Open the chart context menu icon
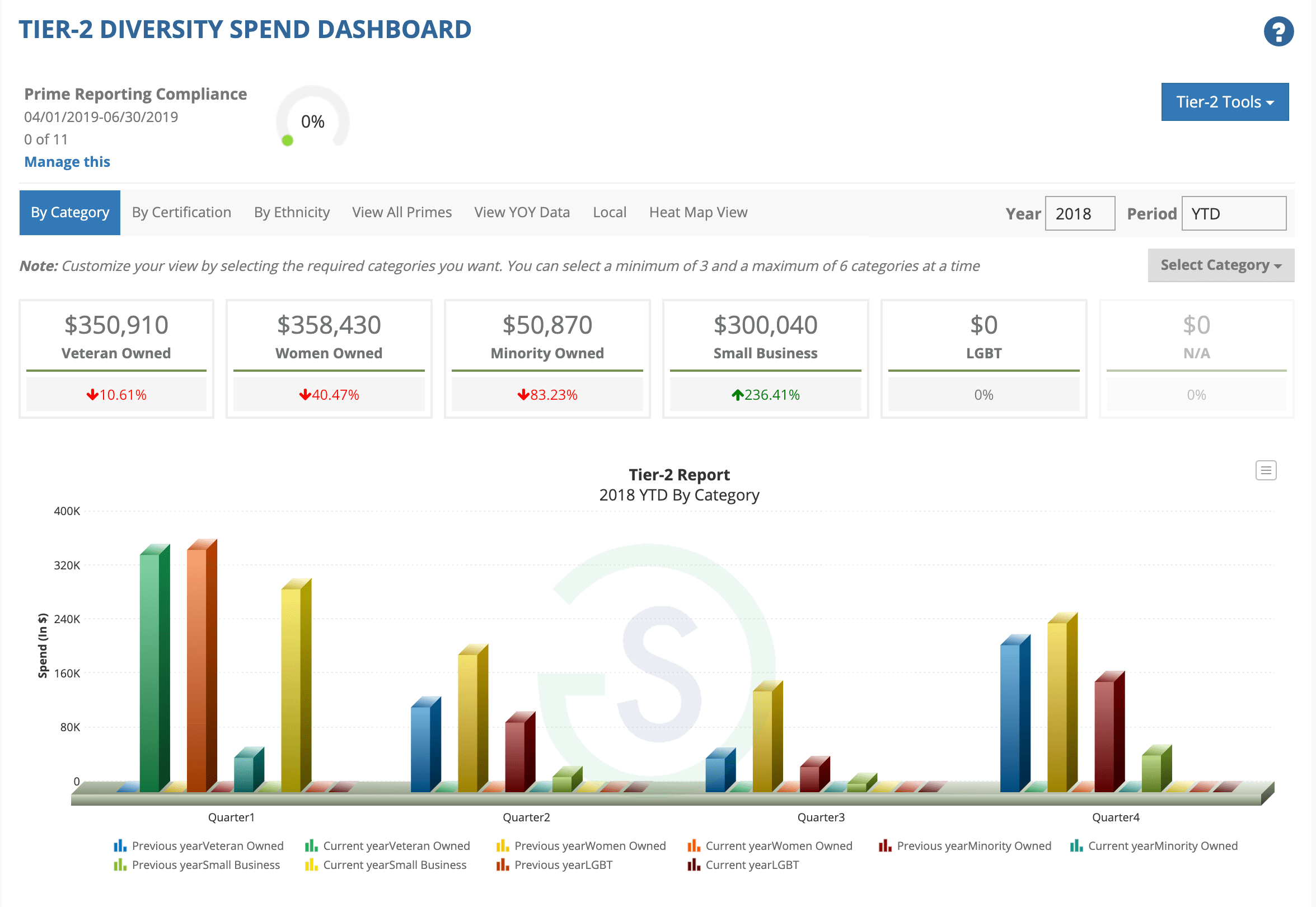The width and height of the screenshot is (1316, 907). (1266, 470)
